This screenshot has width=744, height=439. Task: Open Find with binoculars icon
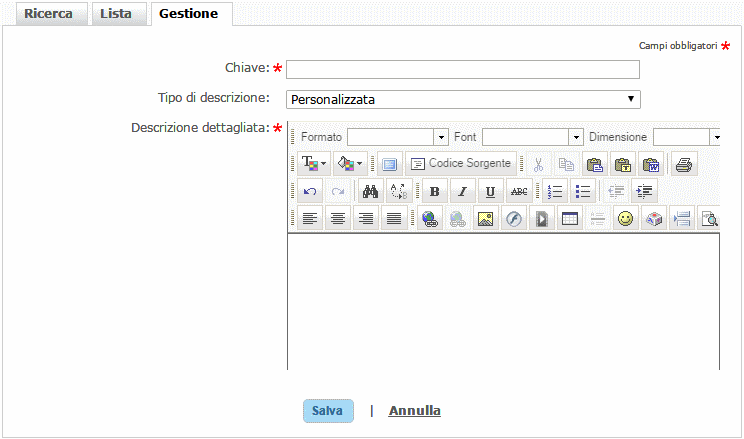(x=371, y=191)
